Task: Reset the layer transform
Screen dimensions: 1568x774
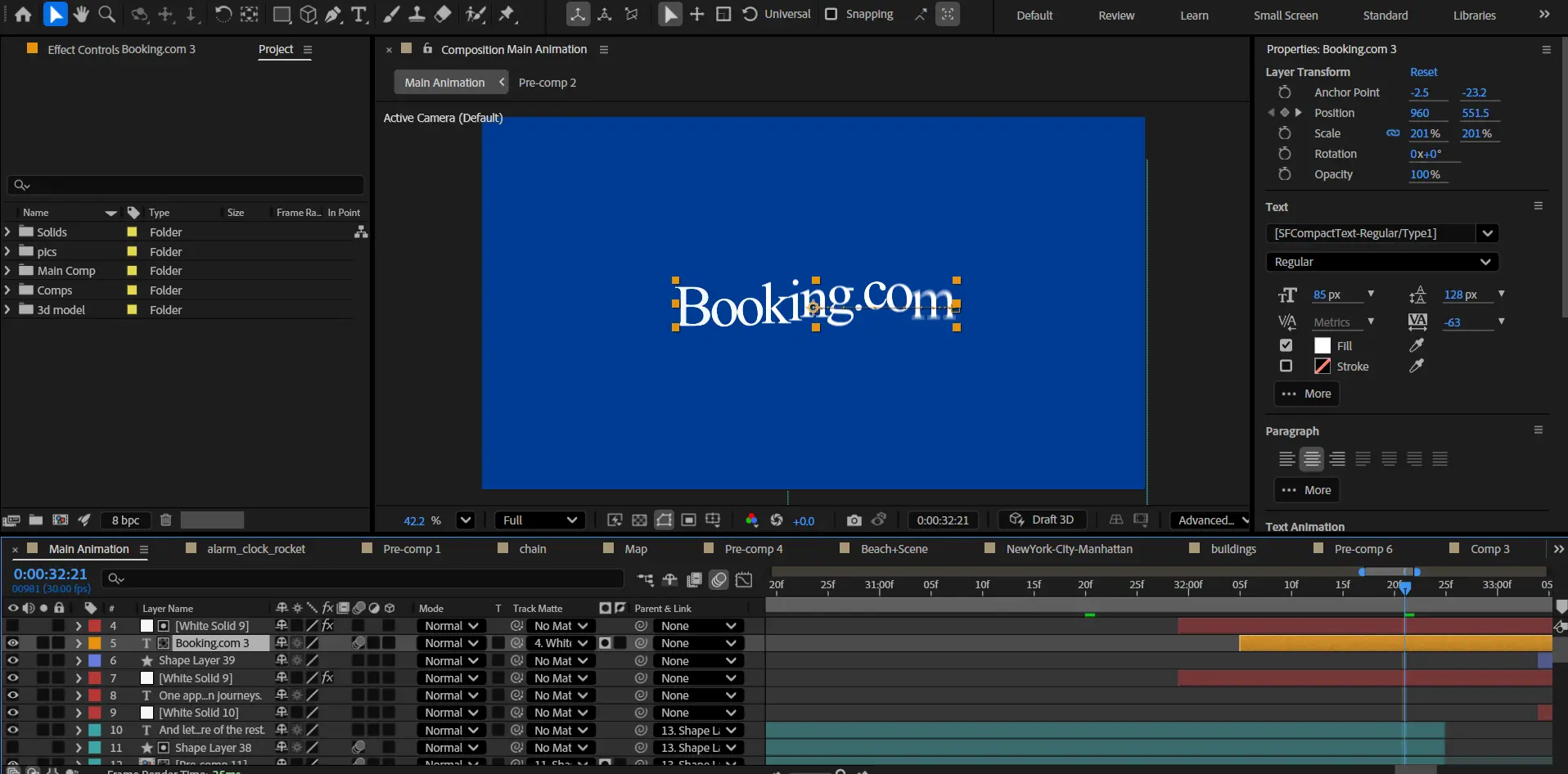Action: coord(1423,72)
